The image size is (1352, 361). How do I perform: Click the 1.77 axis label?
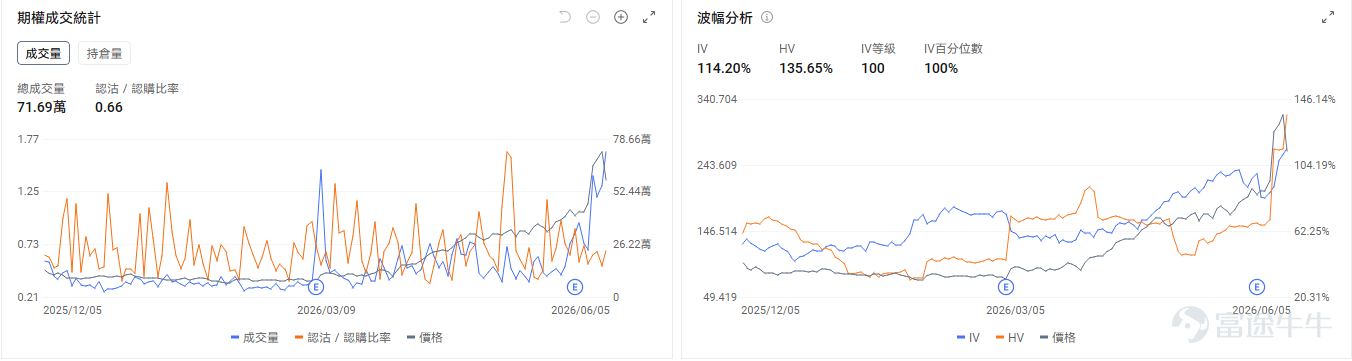(28, 139)
